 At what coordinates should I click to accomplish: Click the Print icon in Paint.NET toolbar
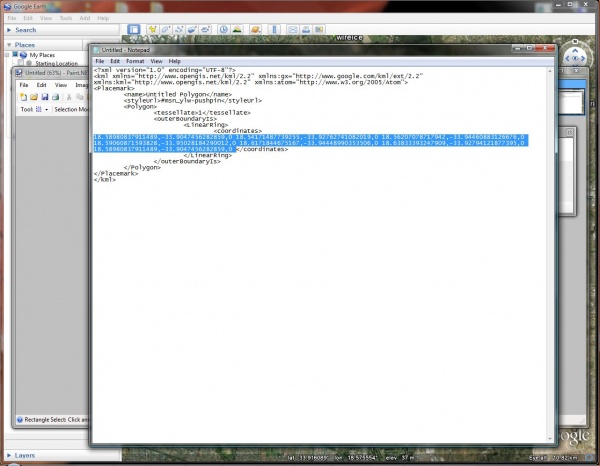tap(55, 97)
